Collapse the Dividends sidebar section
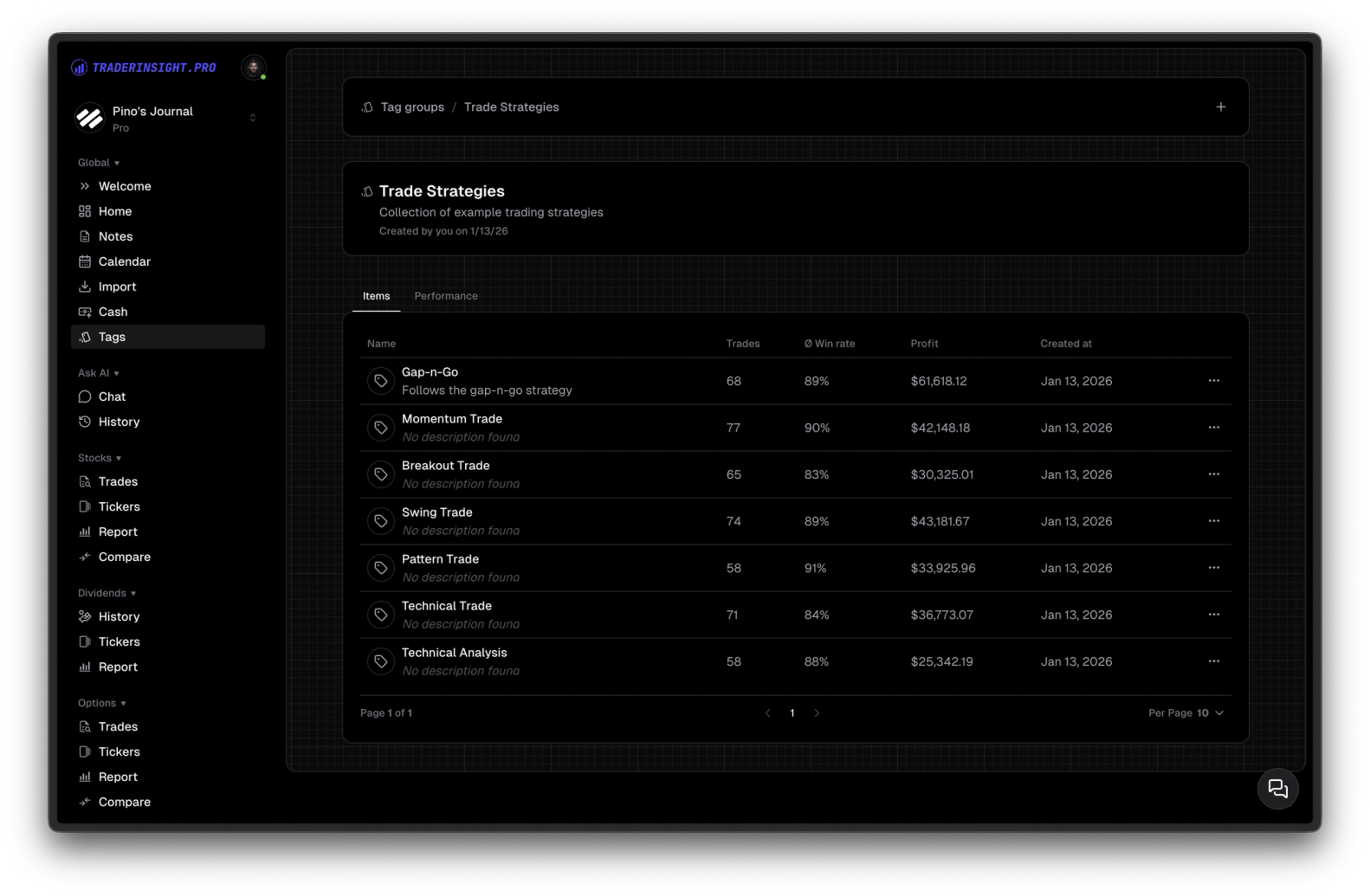The image size is (1370, 896). pyautogui.click(x=107, y=593)
